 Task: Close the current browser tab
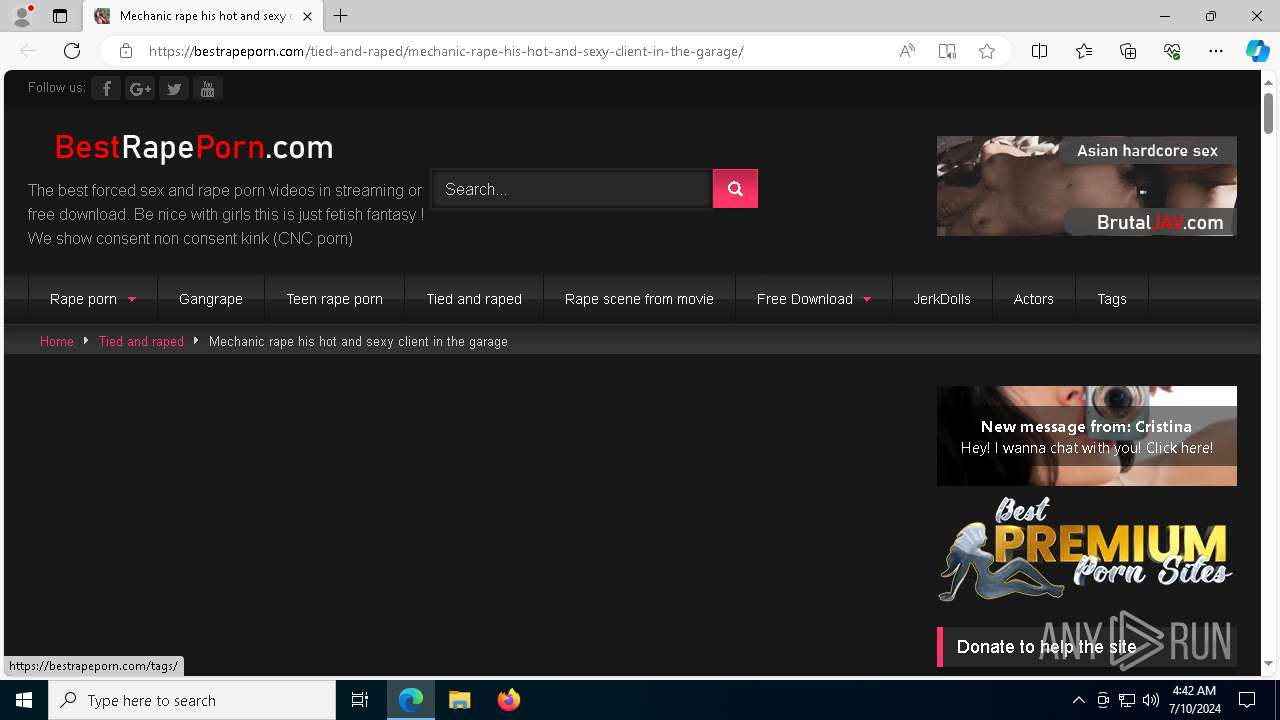point(307,16)
